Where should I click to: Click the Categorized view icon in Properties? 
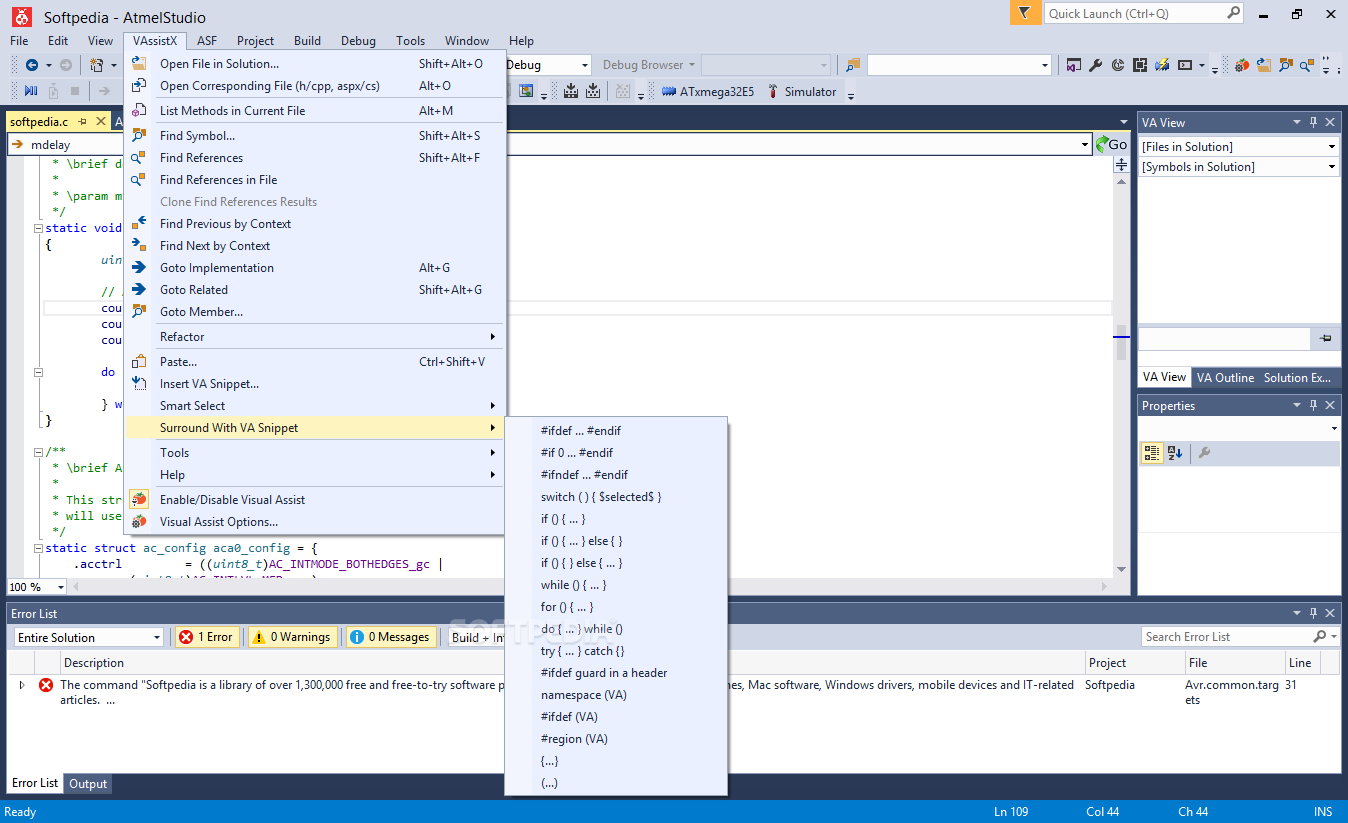(1152, 453)
